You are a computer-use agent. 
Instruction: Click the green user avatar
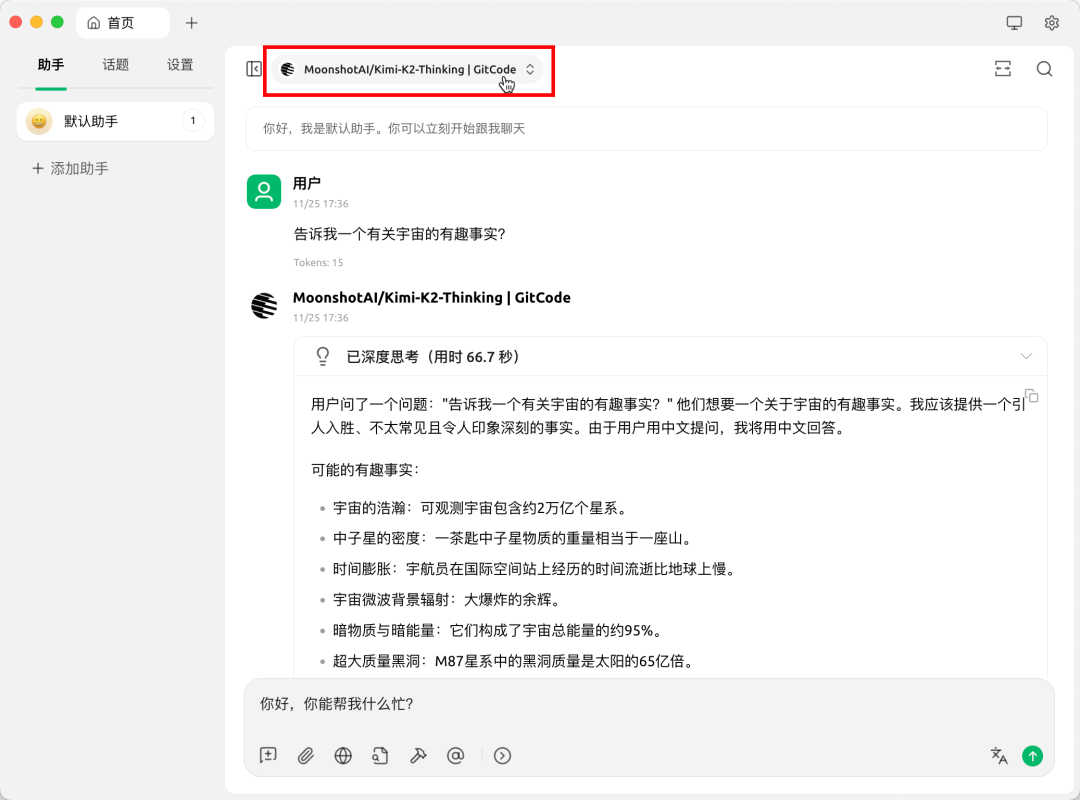[x=264, y=192]
